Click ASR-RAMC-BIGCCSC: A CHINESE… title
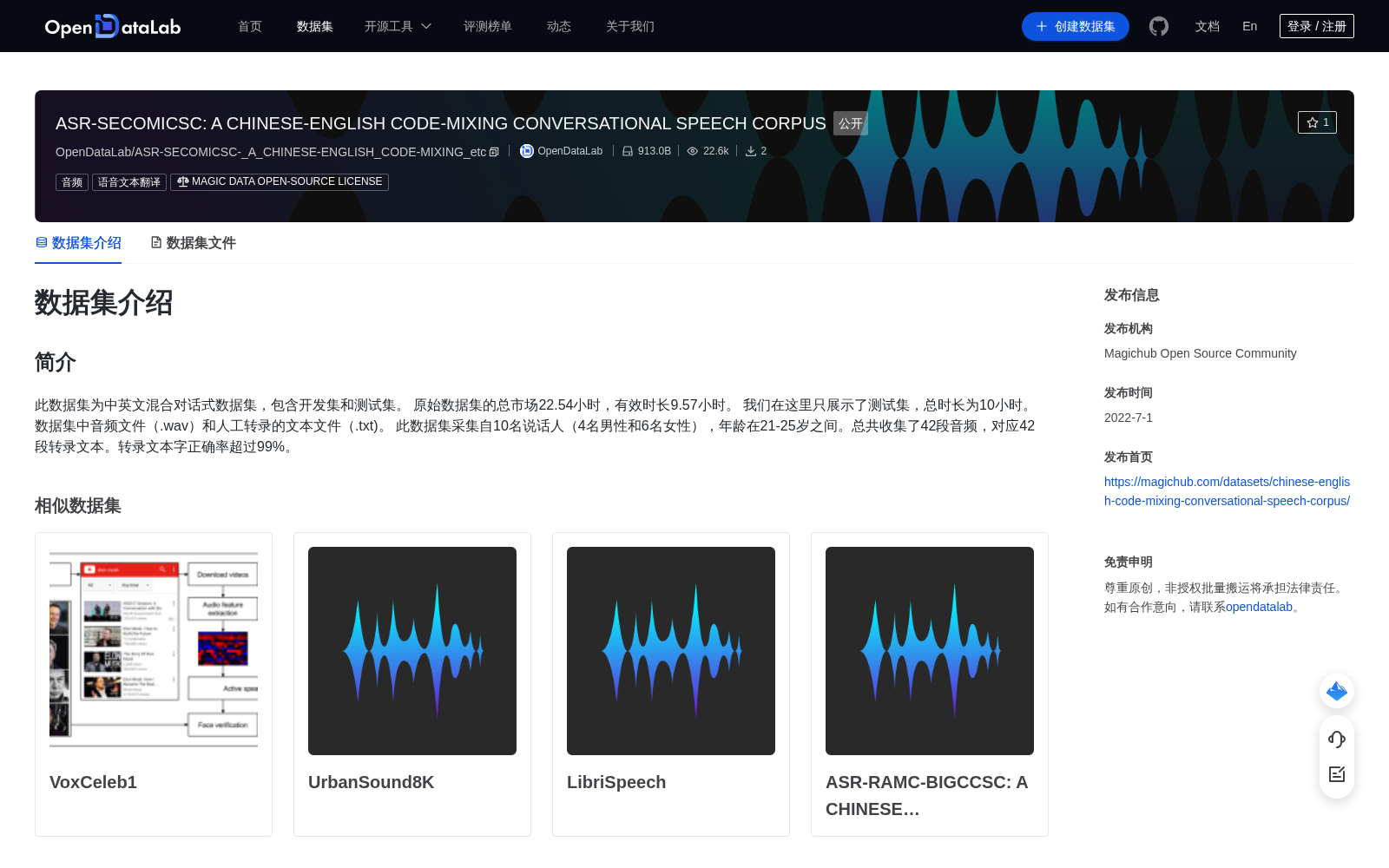Screen dimensions: 1389x868 (x=927, y=795)
